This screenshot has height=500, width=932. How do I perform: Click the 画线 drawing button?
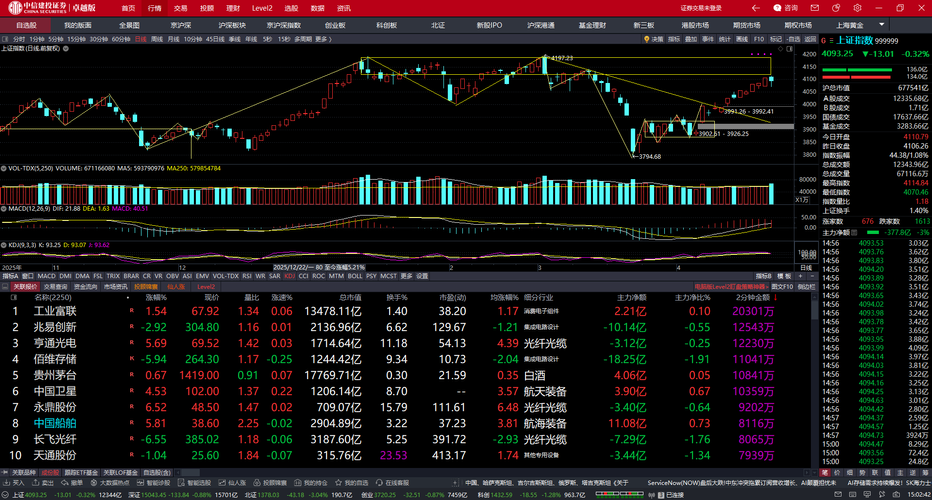(x=742, y=39)
